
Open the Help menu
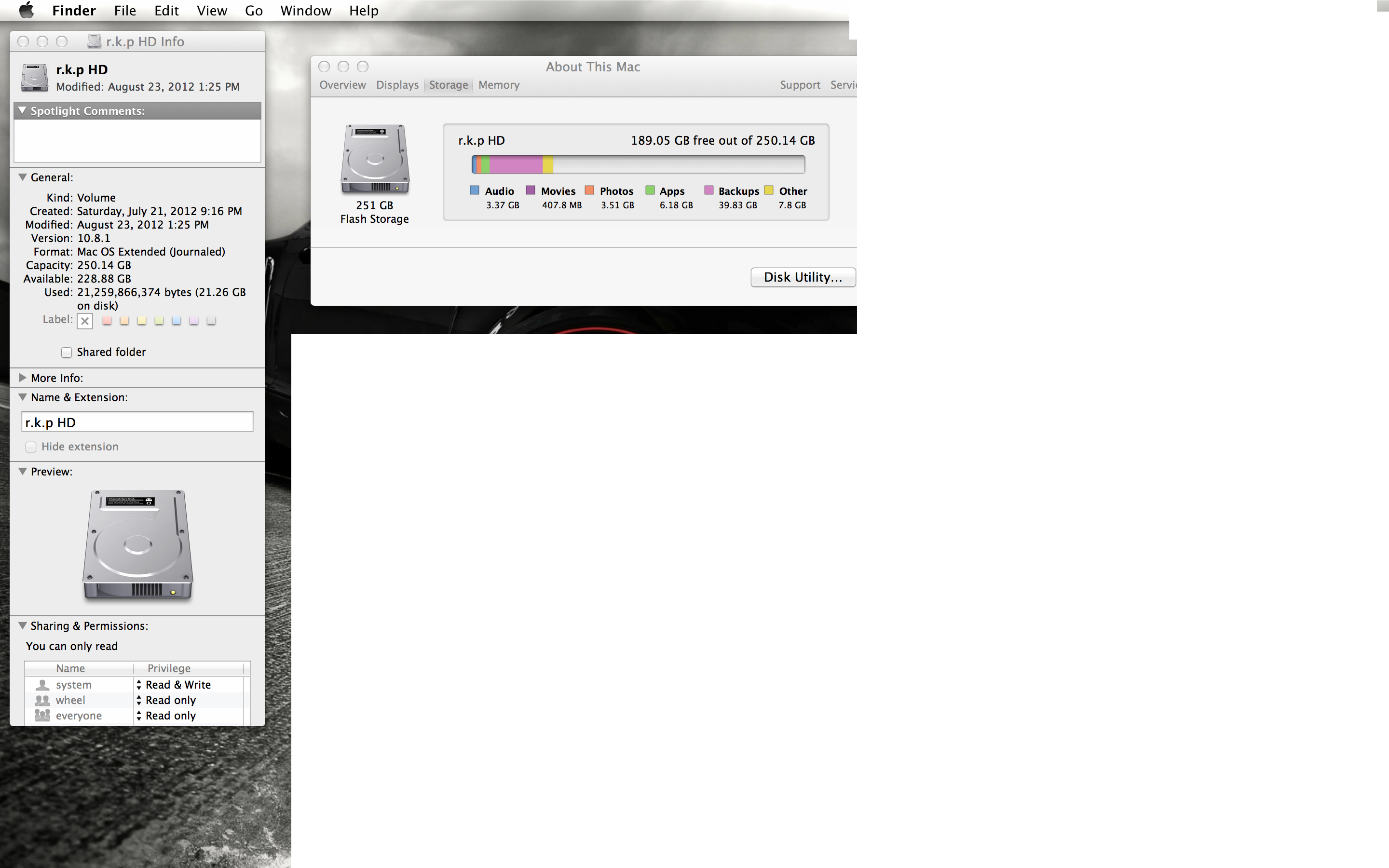[364, 10]
